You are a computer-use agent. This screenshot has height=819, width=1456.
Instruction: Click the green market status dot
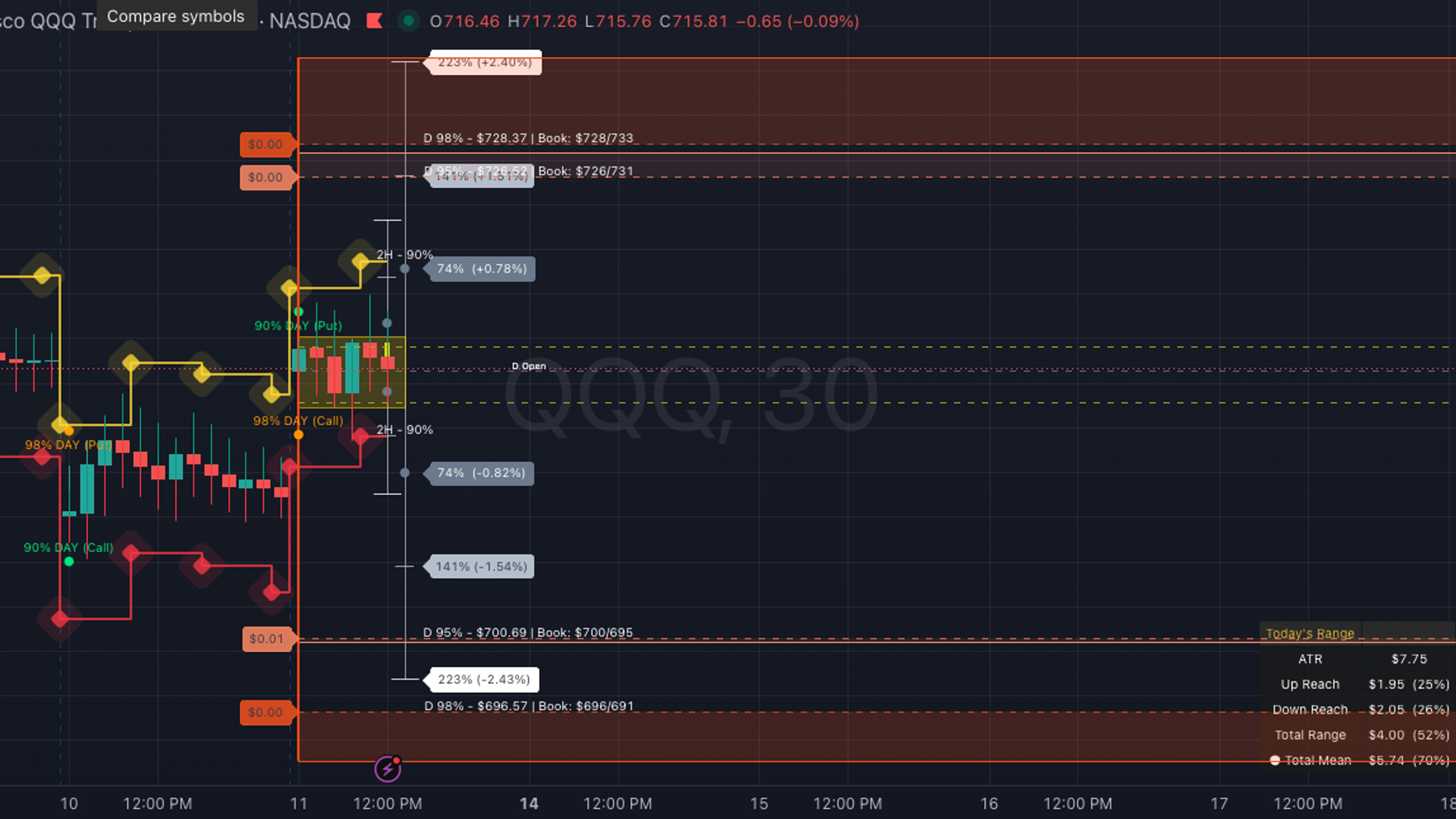pyautogui.click(x=408, y=21)
